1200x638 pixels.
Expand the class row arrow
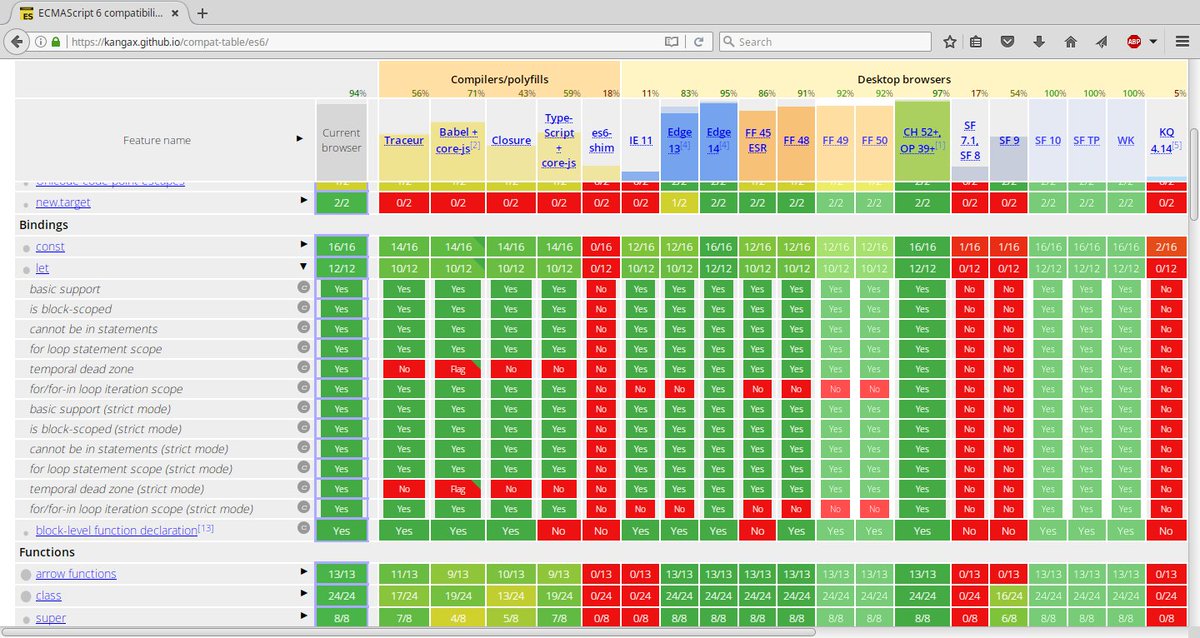[304, 593]
